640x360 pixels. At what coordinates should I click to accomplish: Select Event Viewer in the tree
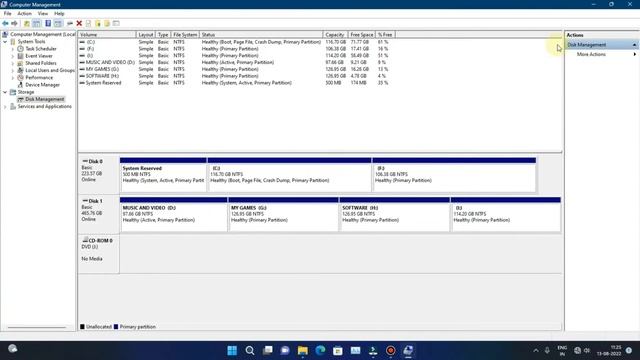pos(39,56)
